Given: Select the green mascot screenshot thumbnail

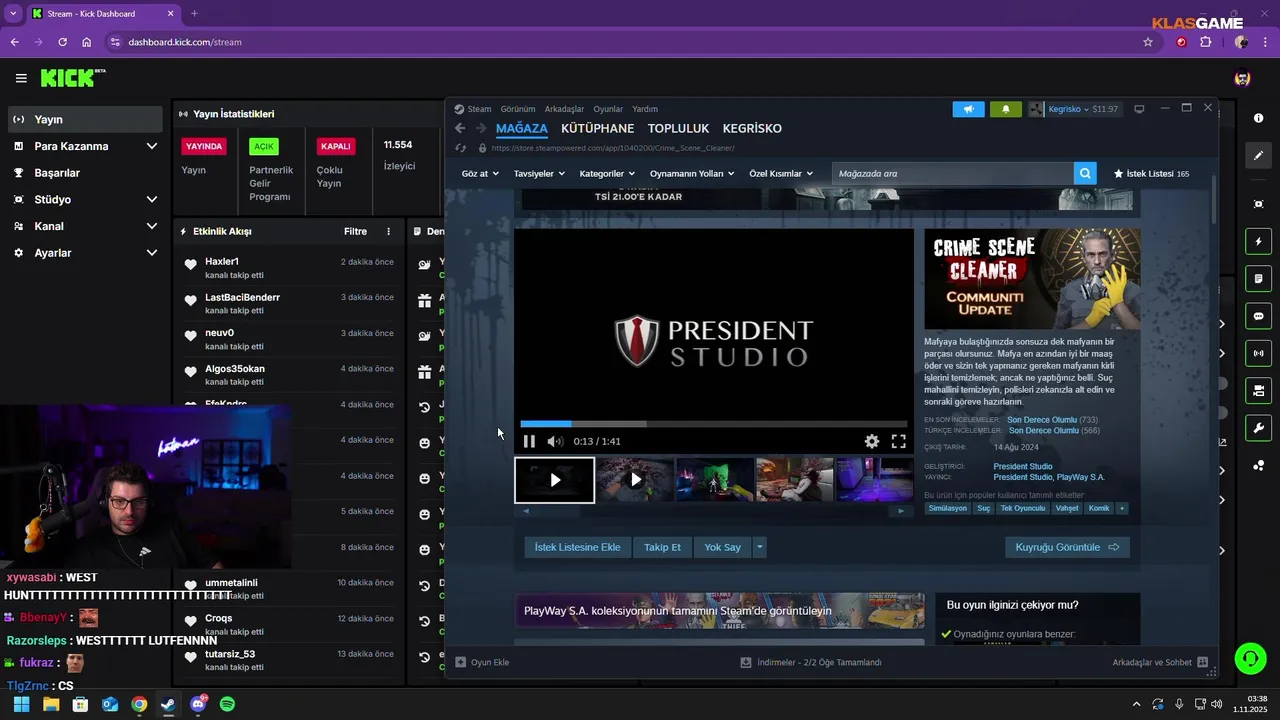Looking at the screenshot, I should [x=715, y=480].
